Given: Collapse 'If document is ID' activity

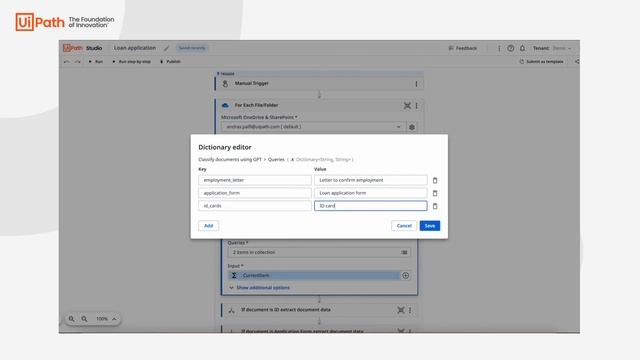Looking at the screenshot, I should point(401,310).
